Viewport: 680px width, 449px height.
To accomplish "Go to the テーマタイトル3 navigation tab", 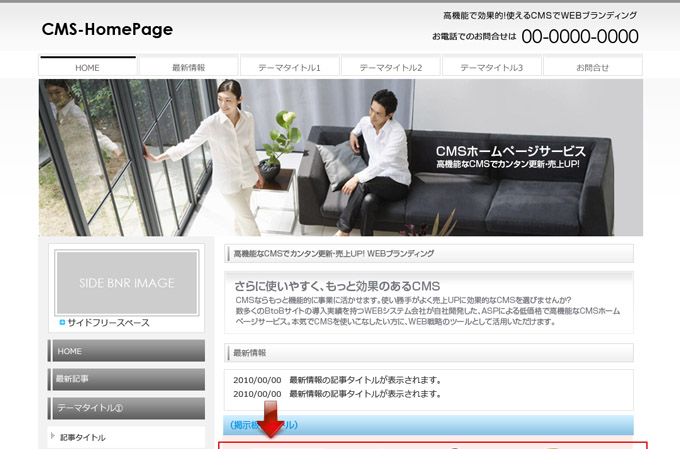I will 491,67.
